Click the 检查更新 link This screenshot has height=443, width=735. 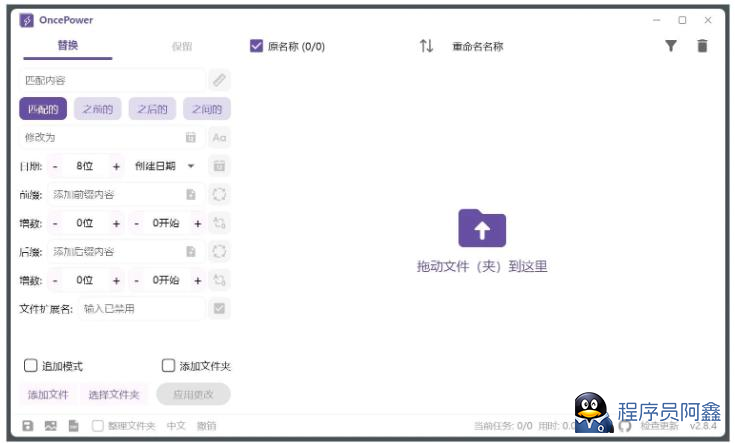tap(659, 426)
